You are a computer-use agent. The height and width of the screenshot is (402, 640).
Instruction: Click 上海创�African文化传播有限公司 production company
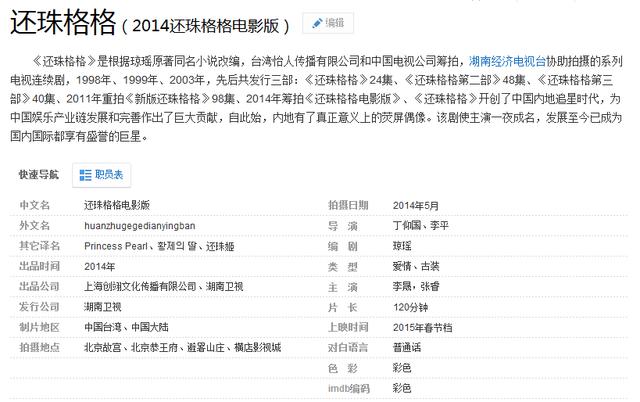(x=141, y=286)
